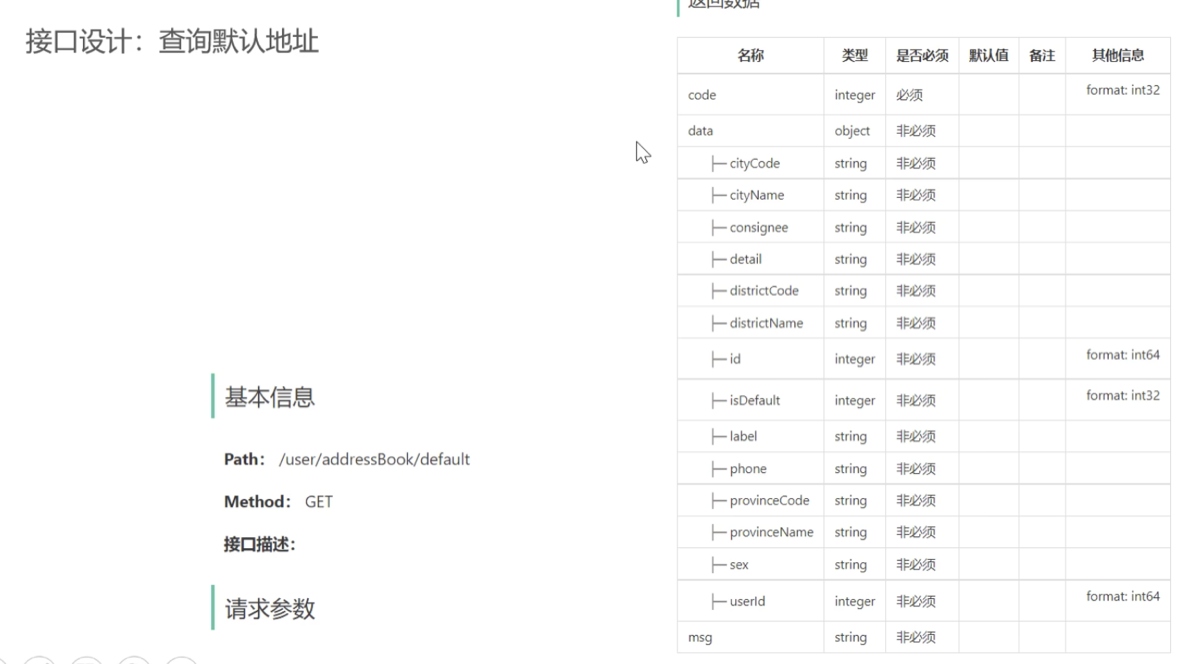Click the 类型 column header
Viewport: 1200px width, 664px height.
click(x=855, y=56)
